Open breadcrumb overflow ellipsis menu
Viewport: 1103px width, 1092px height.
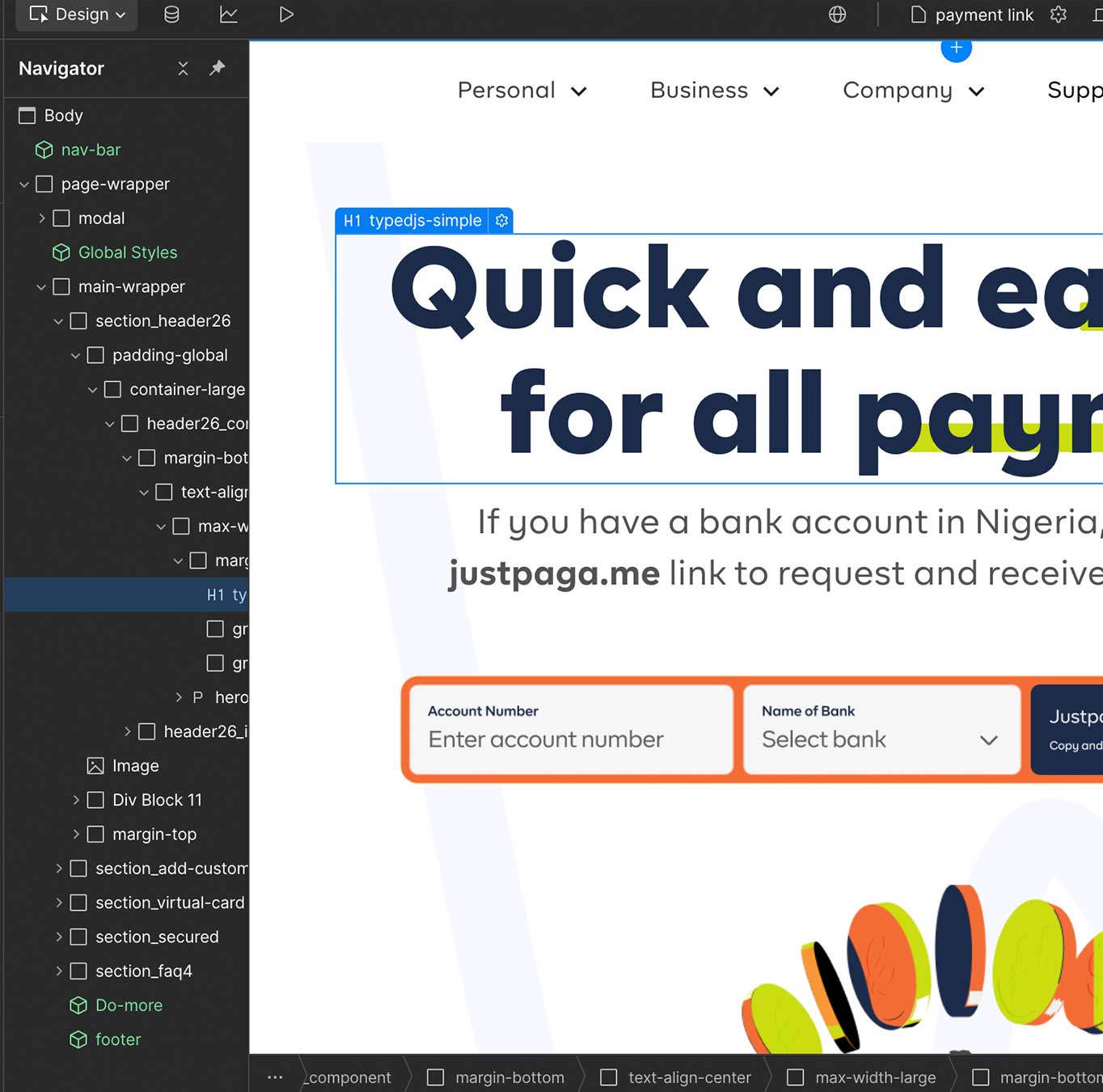click(275, 1077)
